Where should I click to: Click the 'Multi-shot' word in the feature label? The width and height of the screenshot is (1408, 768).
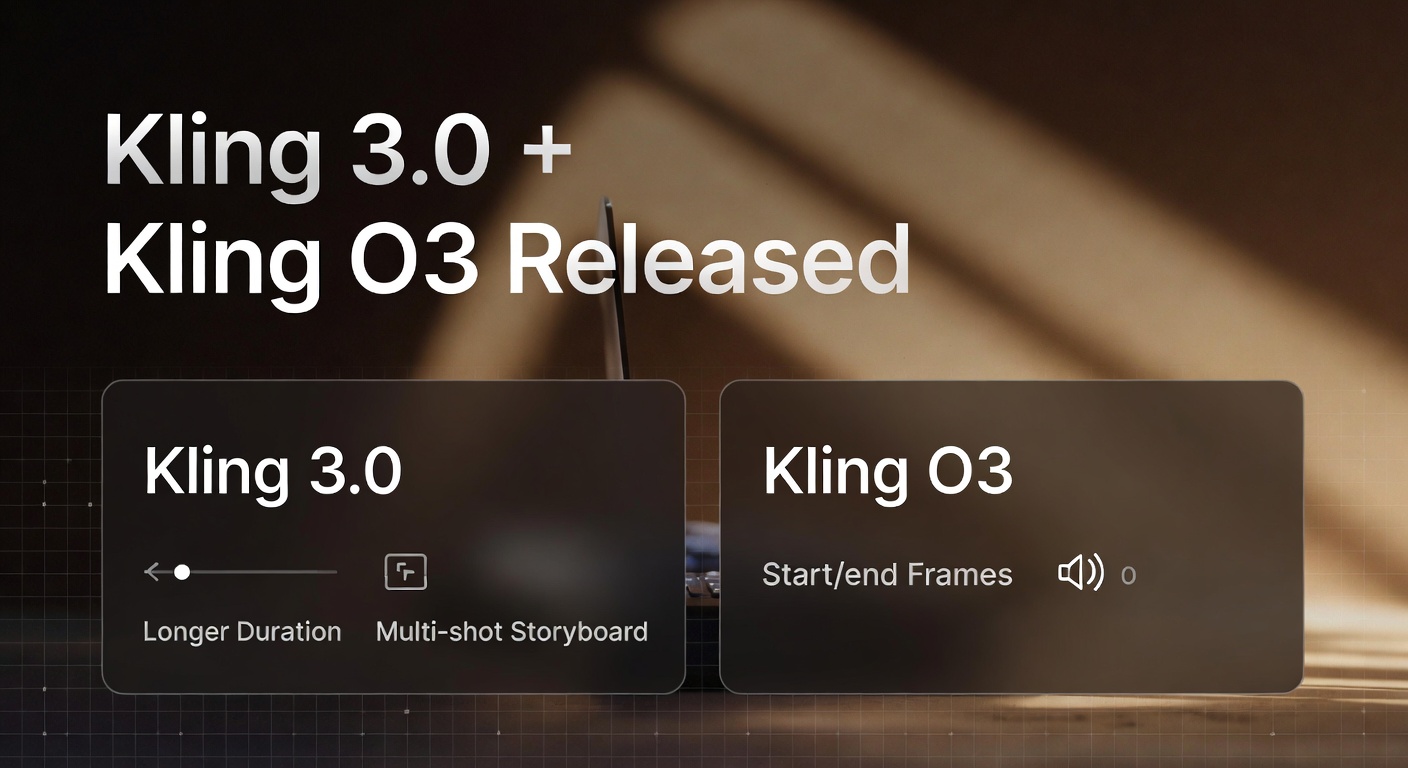440,632
